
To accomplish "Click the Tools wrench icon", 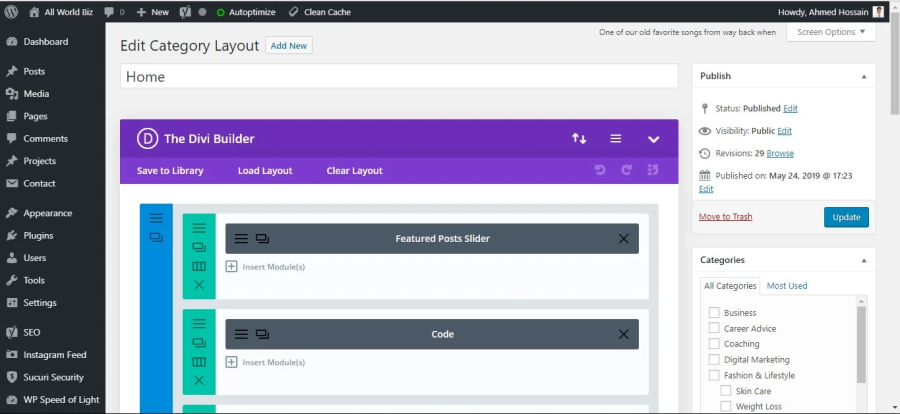I will click(x=11, y=280).
